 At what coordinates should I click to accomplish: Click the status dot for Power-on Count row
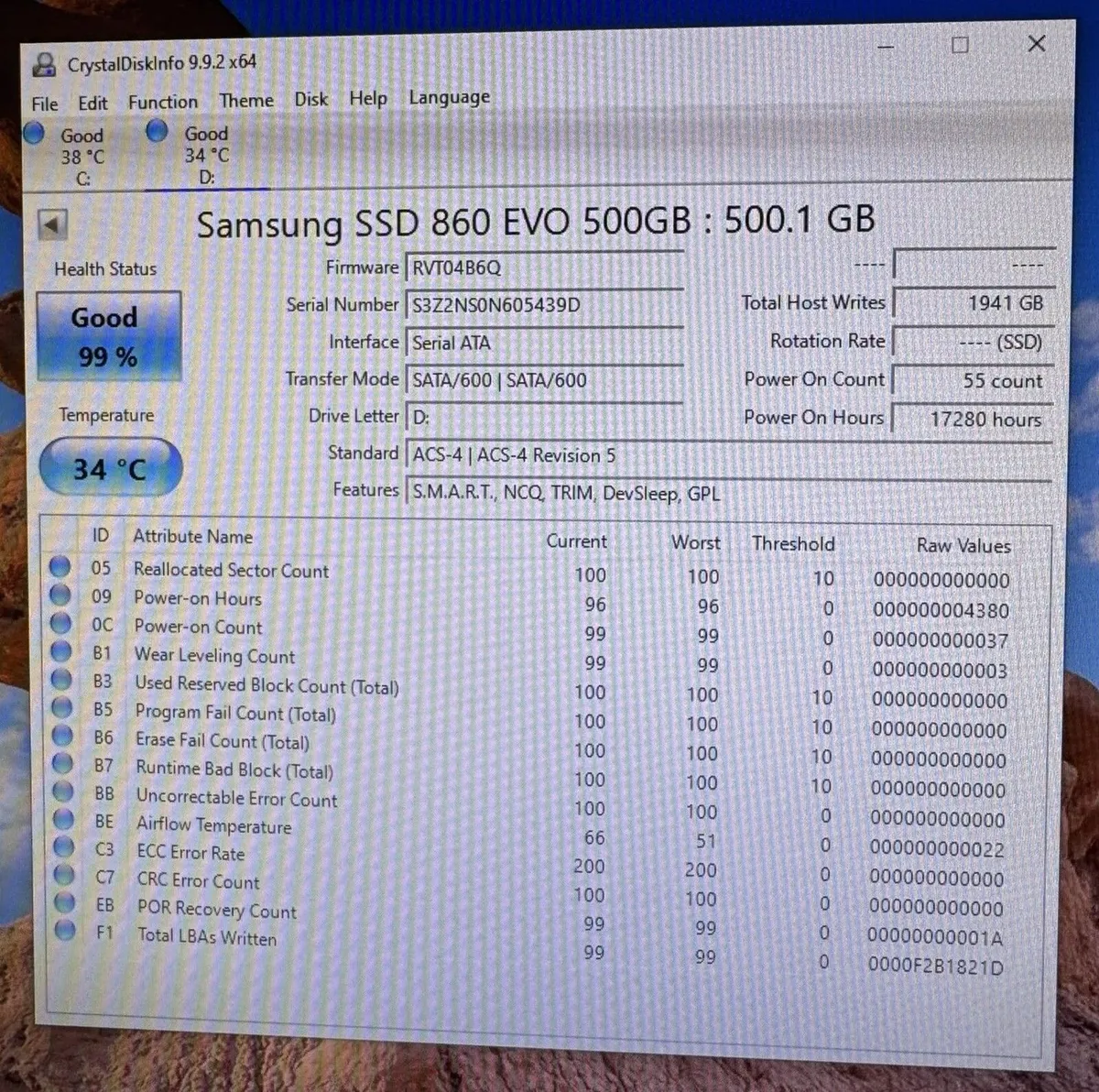pos(61,624)
